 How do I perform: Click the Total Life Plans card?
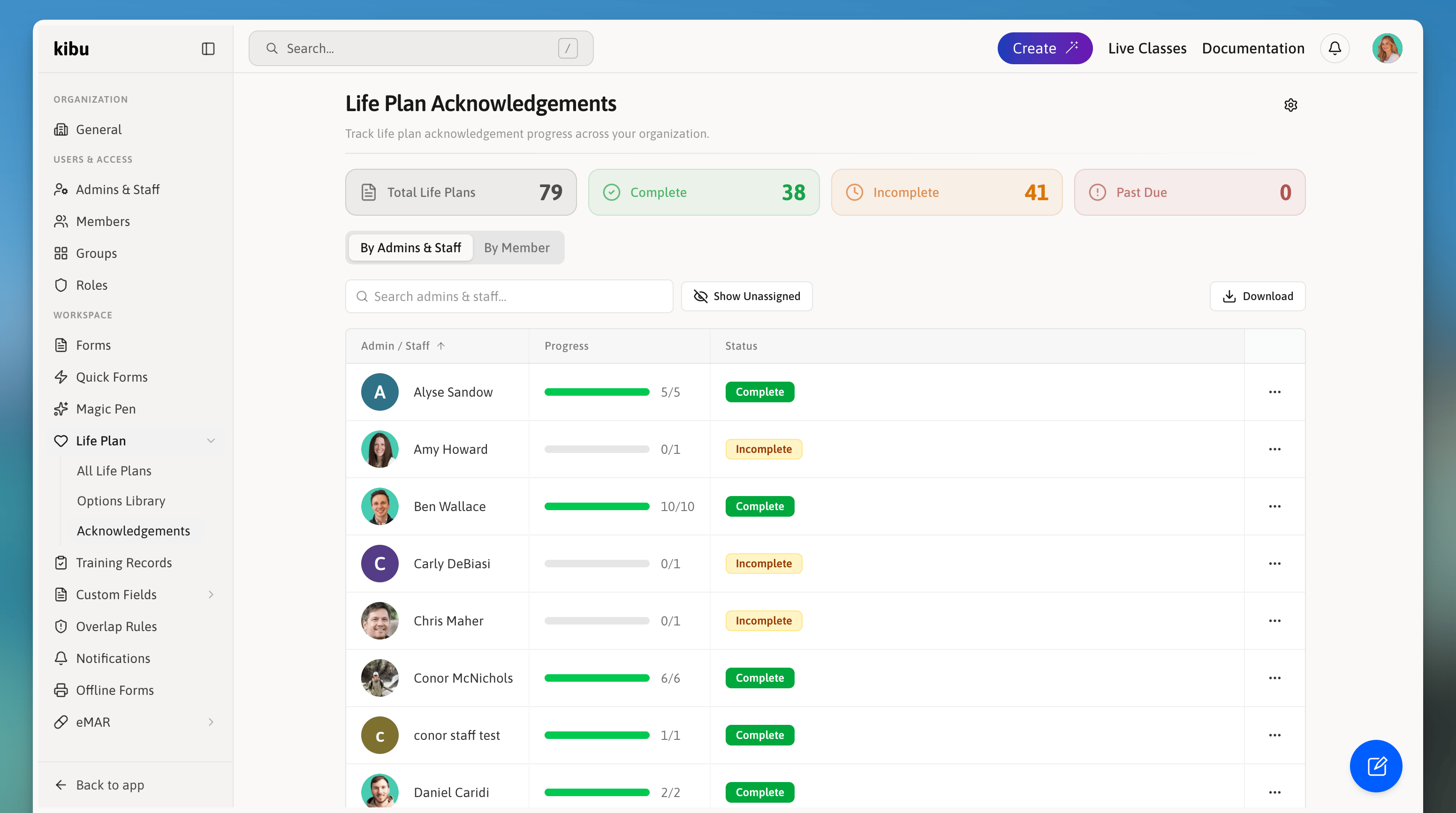[x=461, y=192]
